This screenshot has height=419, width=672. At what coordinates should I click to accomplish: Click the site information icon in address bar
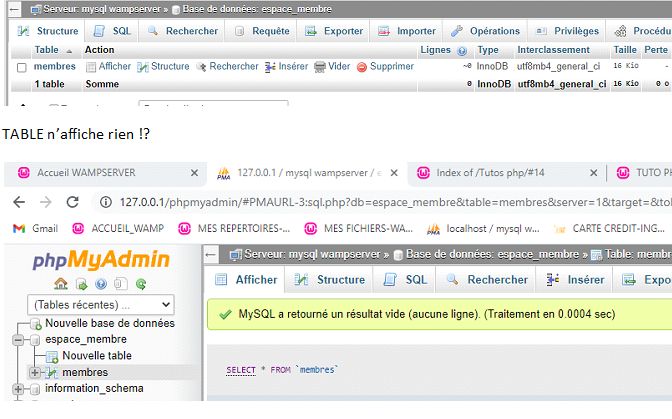105,202
